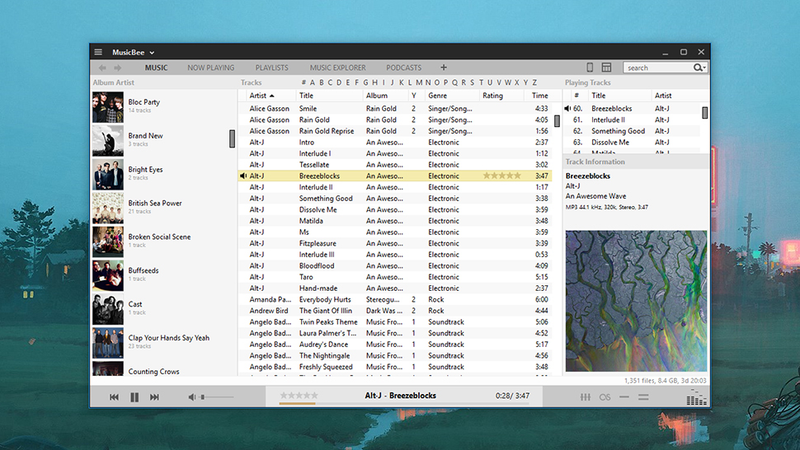Seek in the playback progress bar
The image size is (800, 450).
pos(404,404)
